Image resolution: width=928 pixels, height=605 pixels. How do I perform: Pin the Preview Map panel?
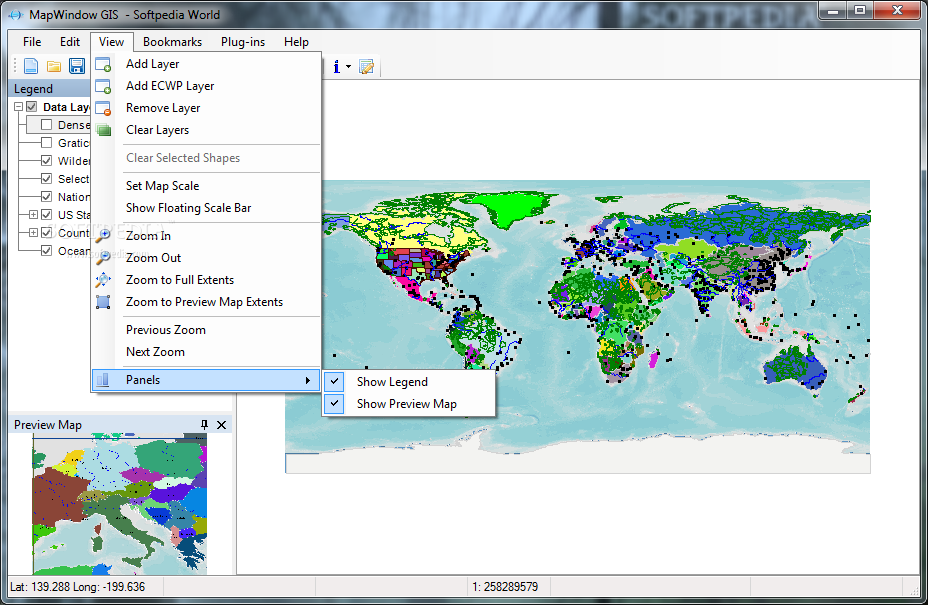point(204,425)
